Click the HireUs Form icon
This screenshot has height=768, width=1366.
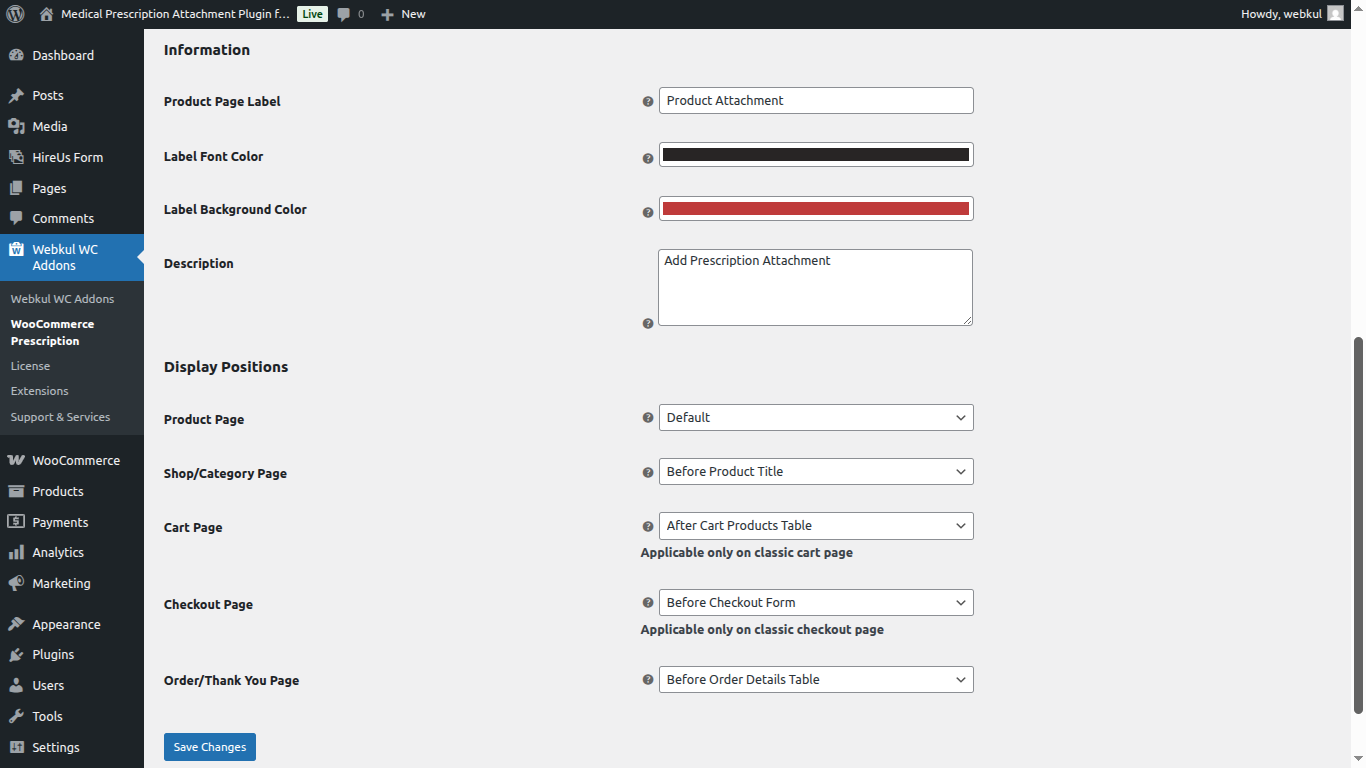[16, 157]
